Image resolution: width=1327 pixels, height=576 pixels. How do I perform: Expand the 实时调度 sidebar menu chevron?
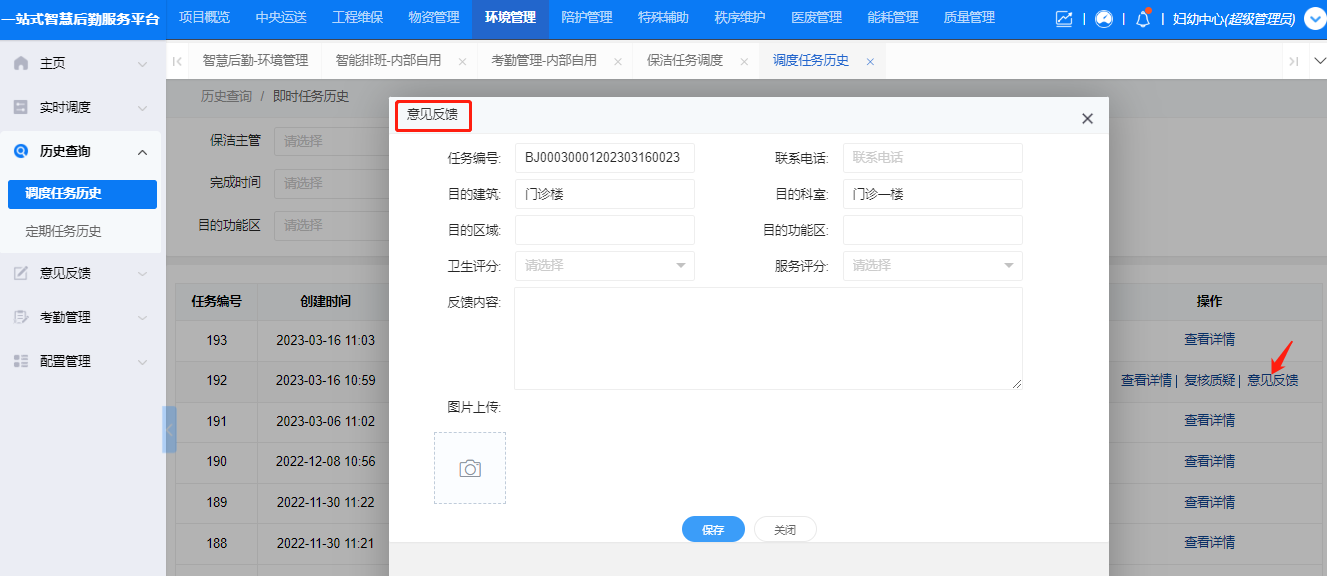coord(142,108)
